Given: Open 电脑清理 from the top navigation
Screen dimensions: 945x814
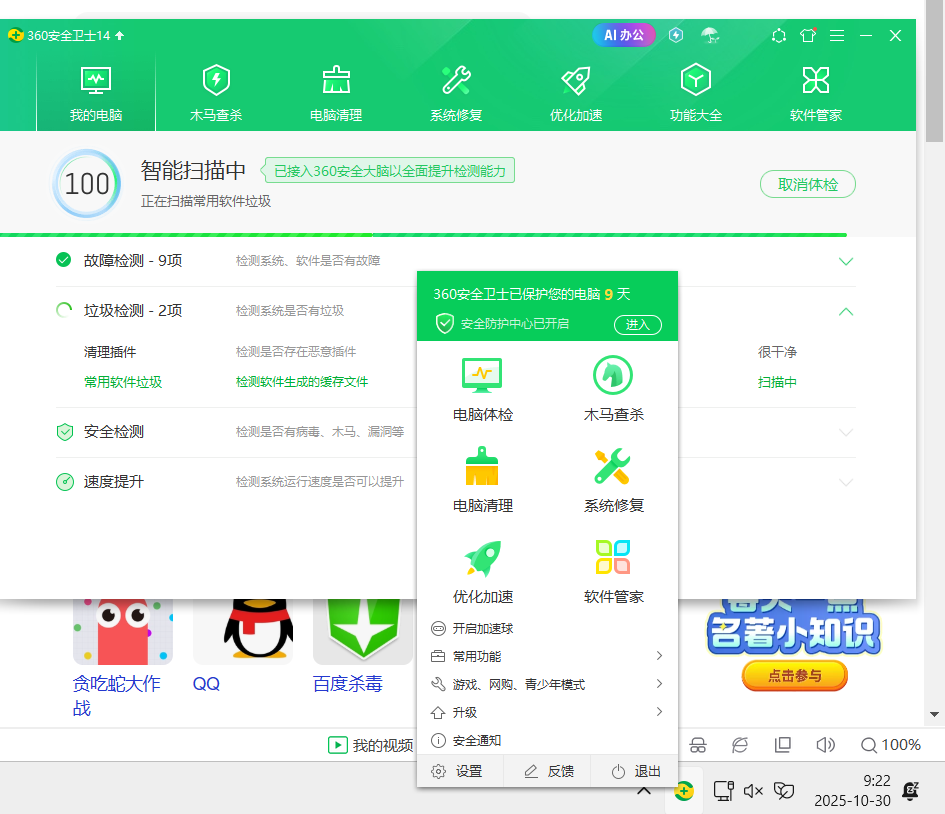Looking at the screenshot, I should [336, 90].
